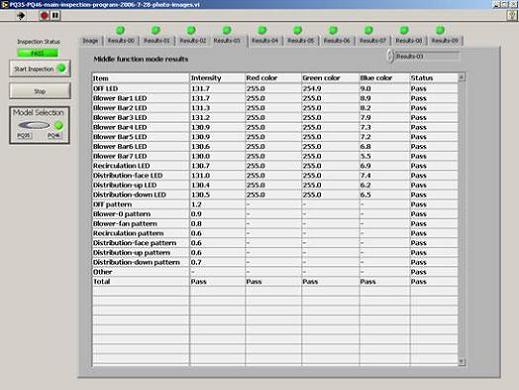This screenshot has height=390, width=519.
Task: Open the Results-01 ring selector field
Action: [x=427, y=56]
